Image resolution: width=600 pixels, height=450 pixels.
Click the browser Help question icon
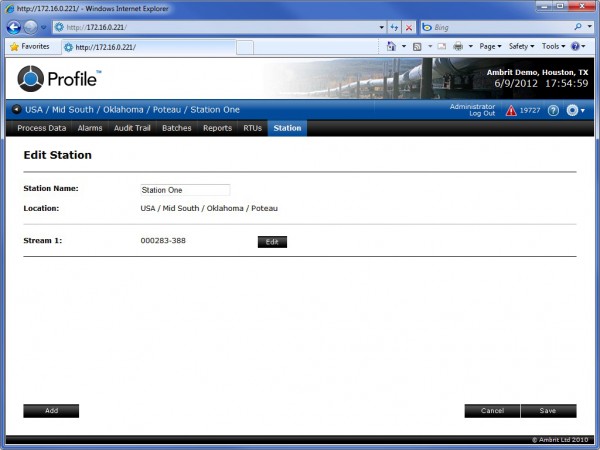pos(575,46)
